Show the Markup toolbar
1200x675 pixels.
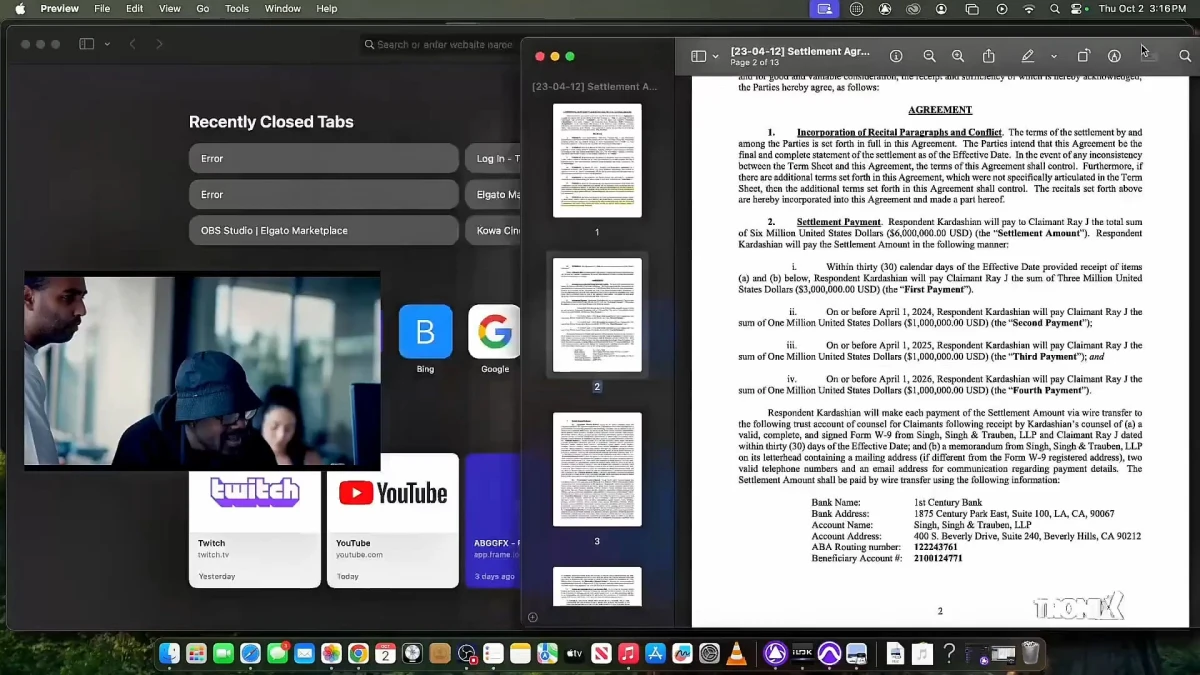(x=1114, y=56)
